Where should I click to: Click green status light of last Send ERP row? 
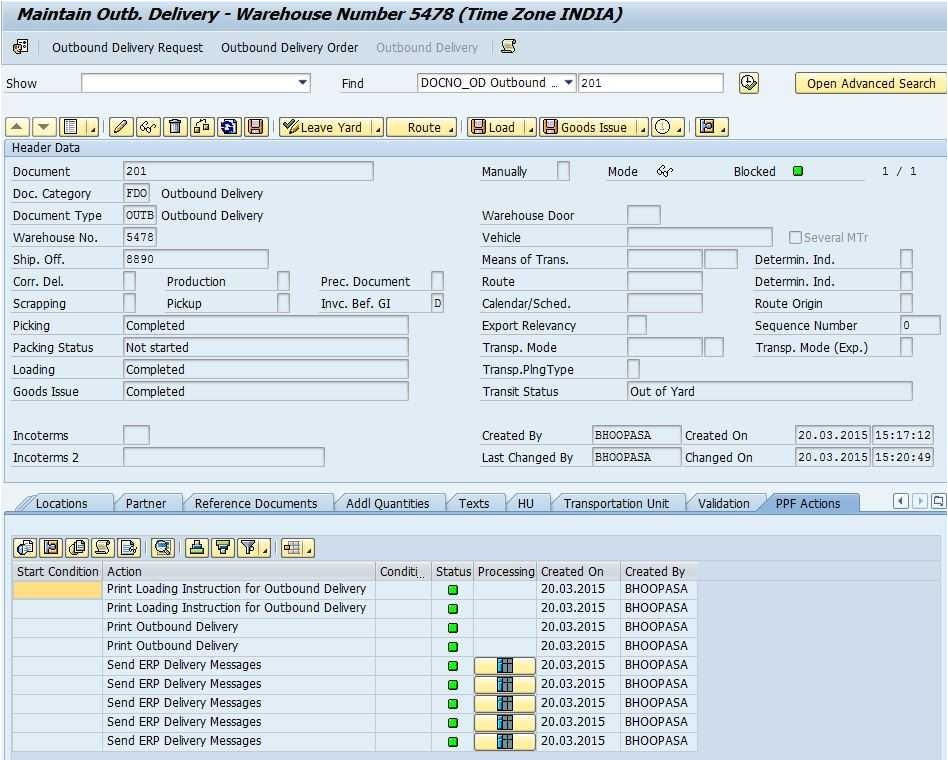tap(453, 742)
